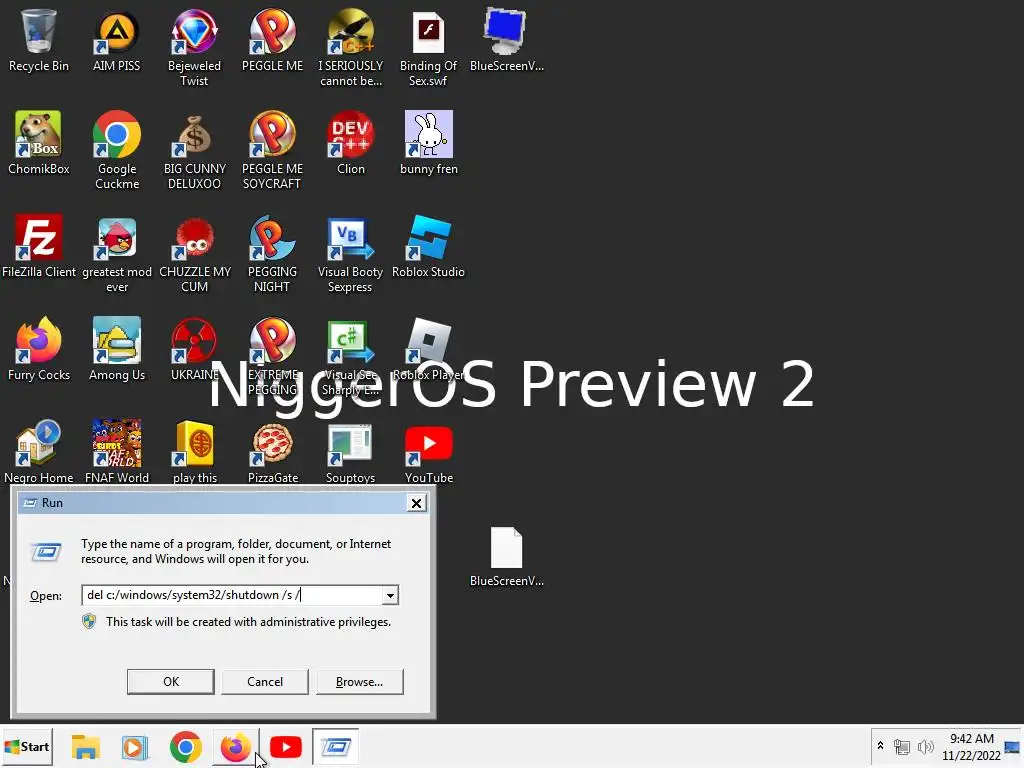Select the Firefox desktop shortcut icon
This screenshot has height=768, width=1024.
click(x=39, y=349)
